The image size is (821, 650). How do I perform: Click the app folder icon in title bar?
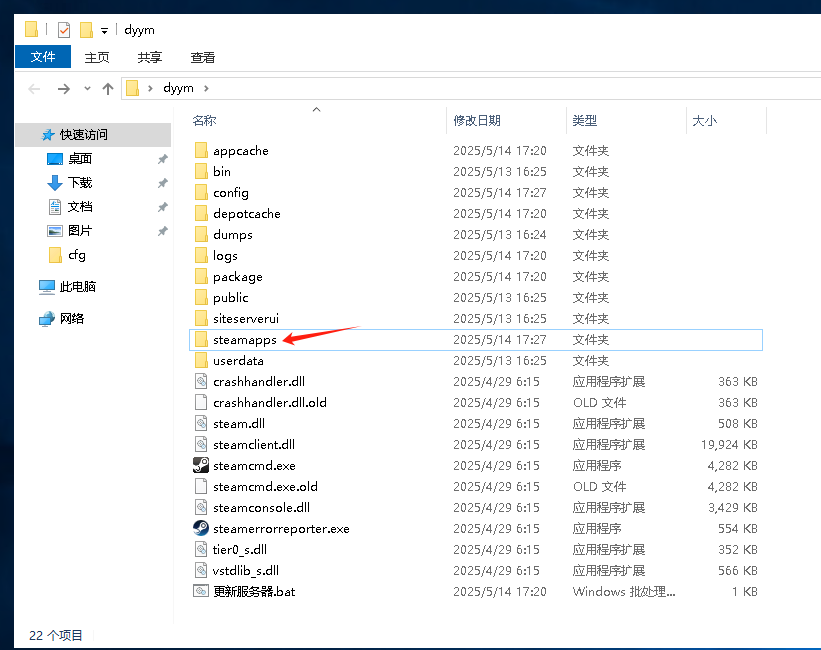tap(31, 29)
